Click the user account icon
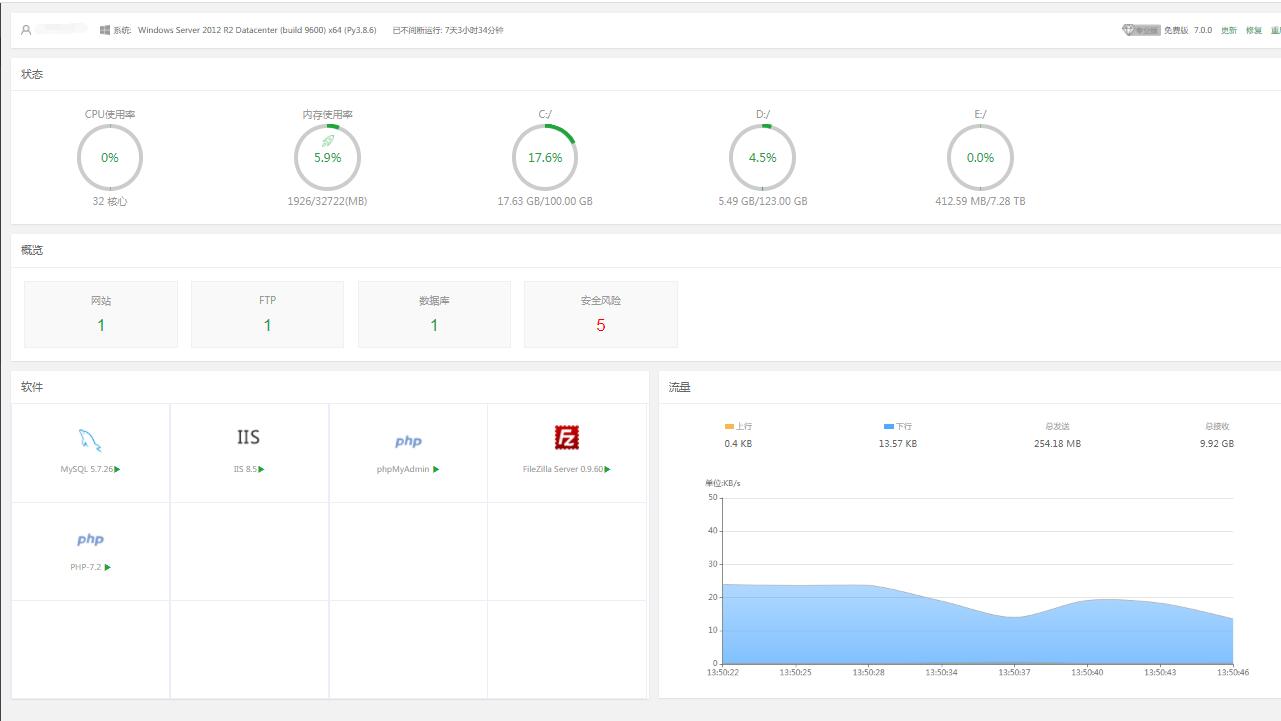This screenshot has height=721, width=1281. [26, 30]
